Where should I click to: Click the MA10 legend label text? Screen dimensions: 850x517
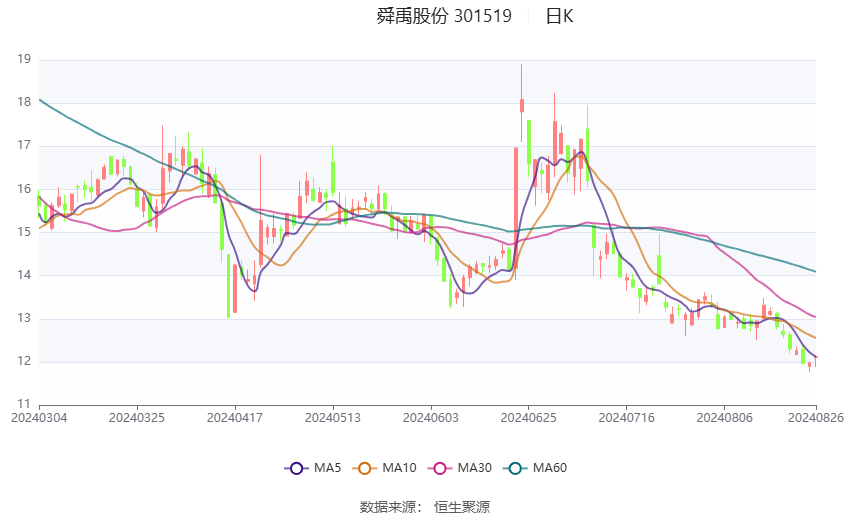coord(399,468)
